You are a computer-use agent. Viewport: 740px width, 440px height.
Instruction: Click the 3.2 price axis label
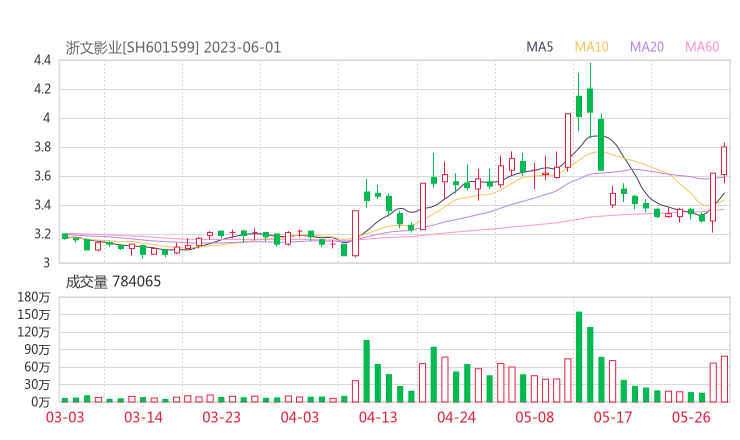(42, 234)
